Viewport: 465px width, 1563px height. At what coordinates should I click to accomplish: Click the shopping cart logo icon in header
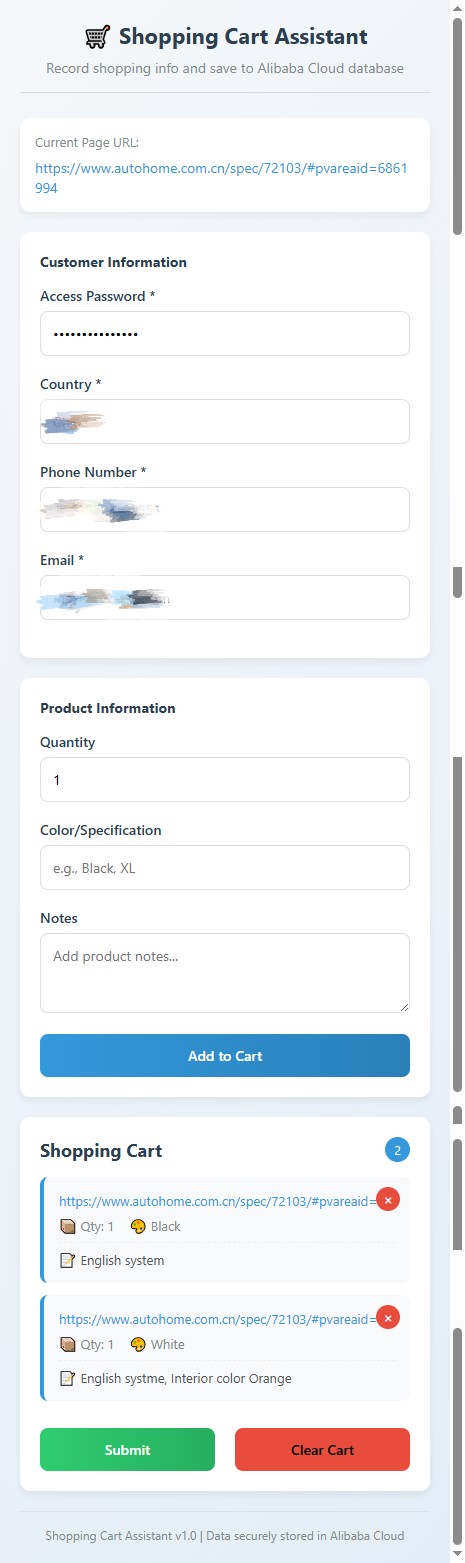pos(97,38)
